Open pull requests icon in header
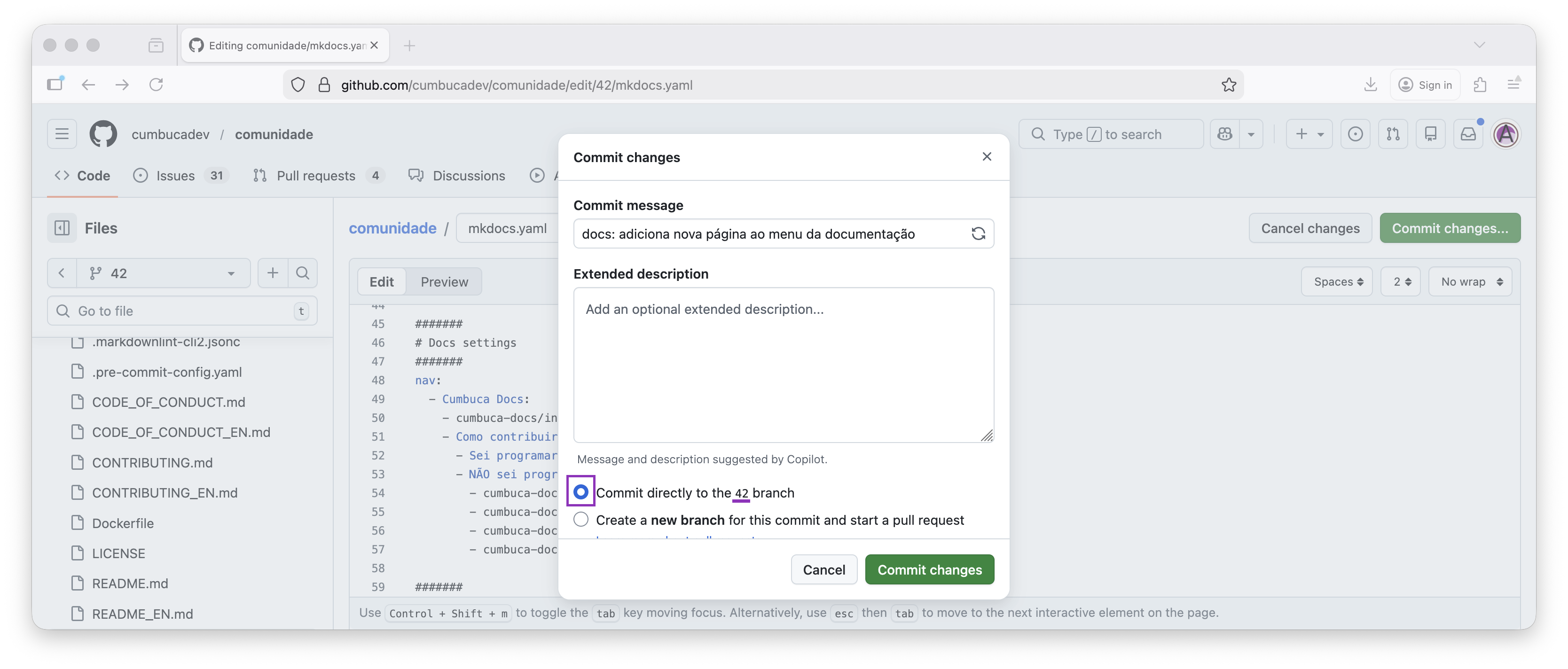The image size is (1568, 669). pos(1393,134)
